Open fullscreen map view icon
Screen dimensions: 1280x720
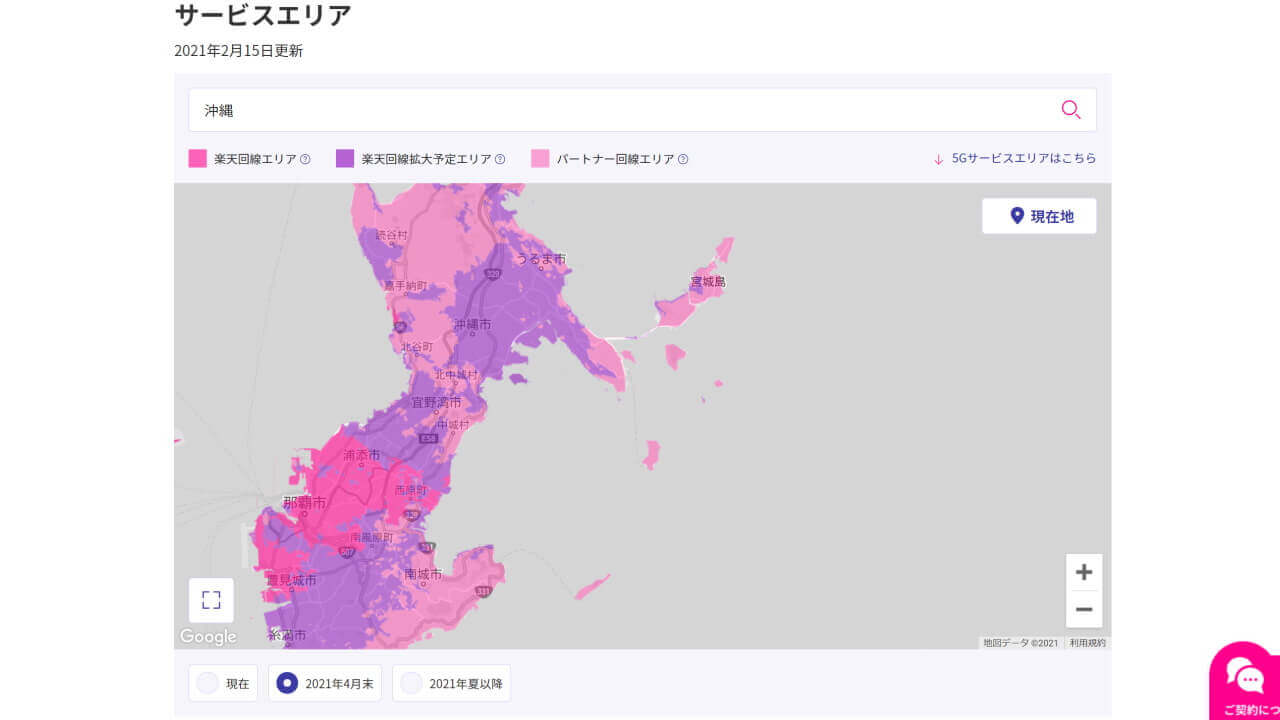point(210,599)
